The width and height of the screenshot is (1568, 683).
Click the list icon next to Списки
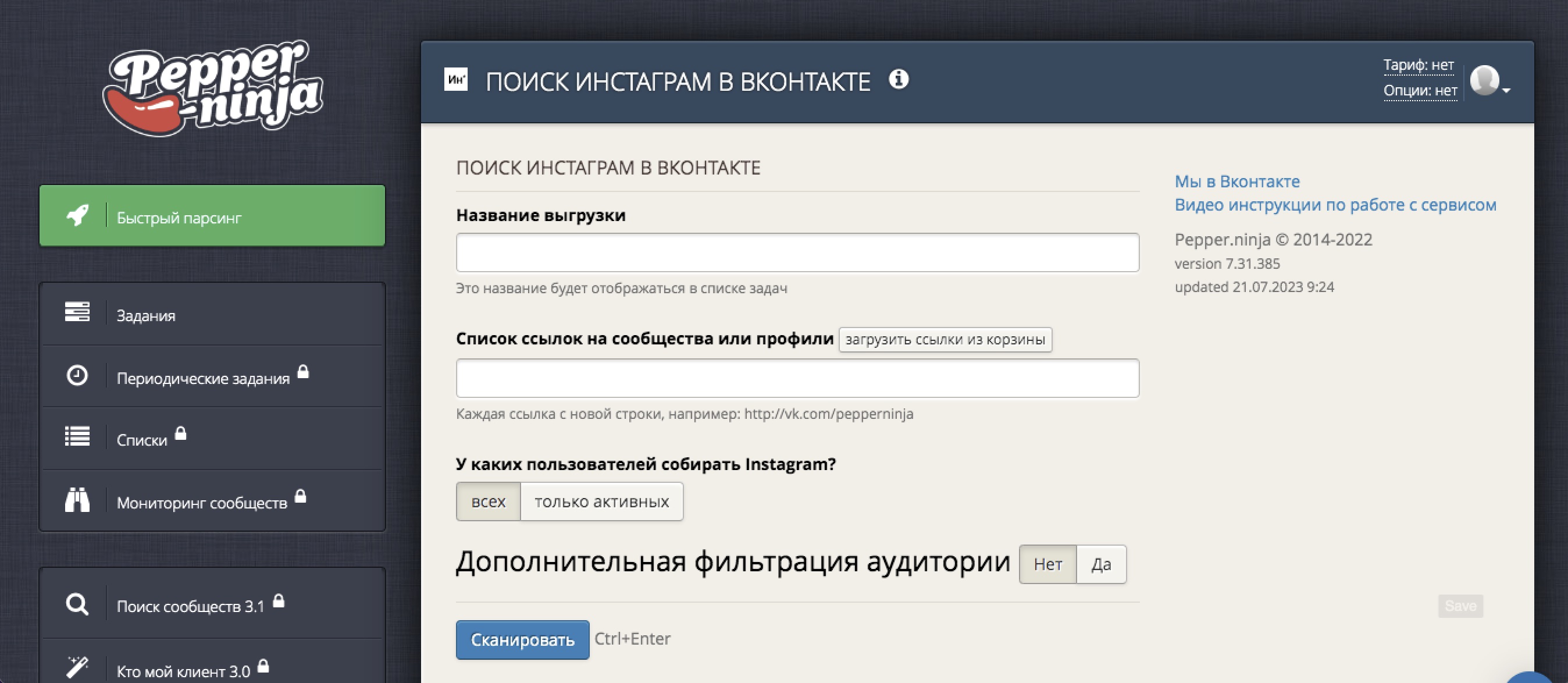77,436
